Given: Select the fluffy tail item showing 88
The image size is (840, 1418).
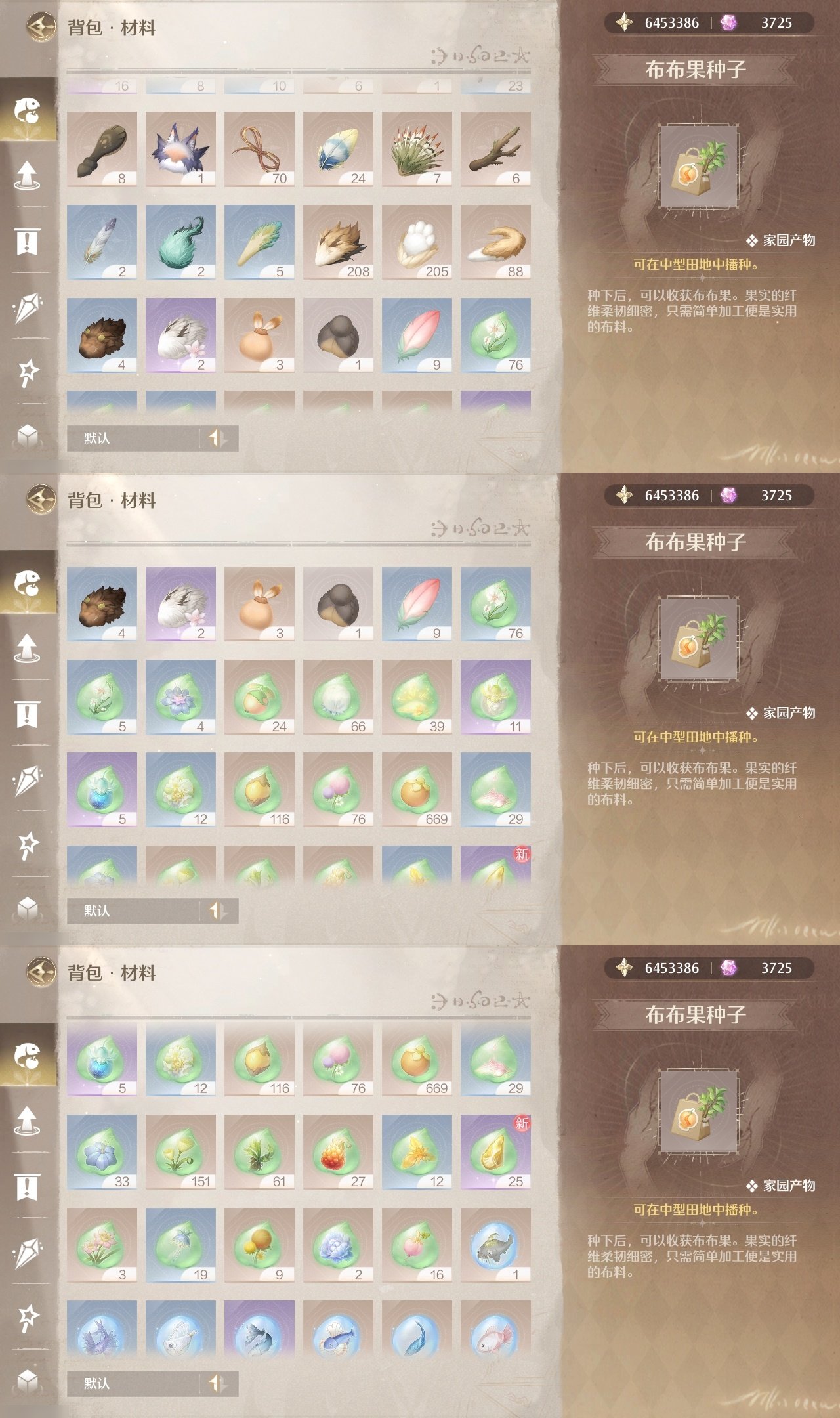Looking at the screenshot, I should (495, 242).
